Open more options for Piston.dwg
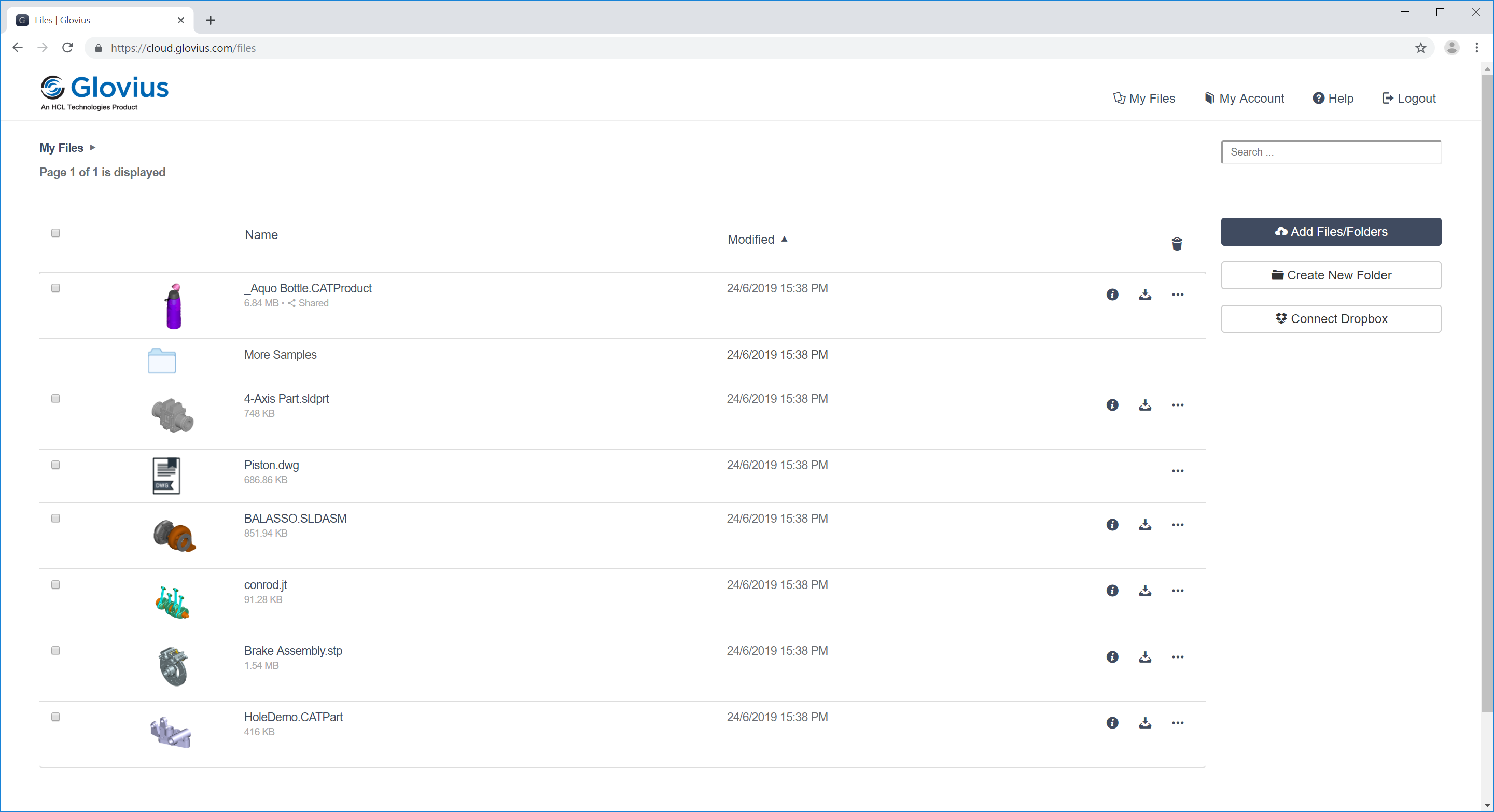 coord(1177,471)
